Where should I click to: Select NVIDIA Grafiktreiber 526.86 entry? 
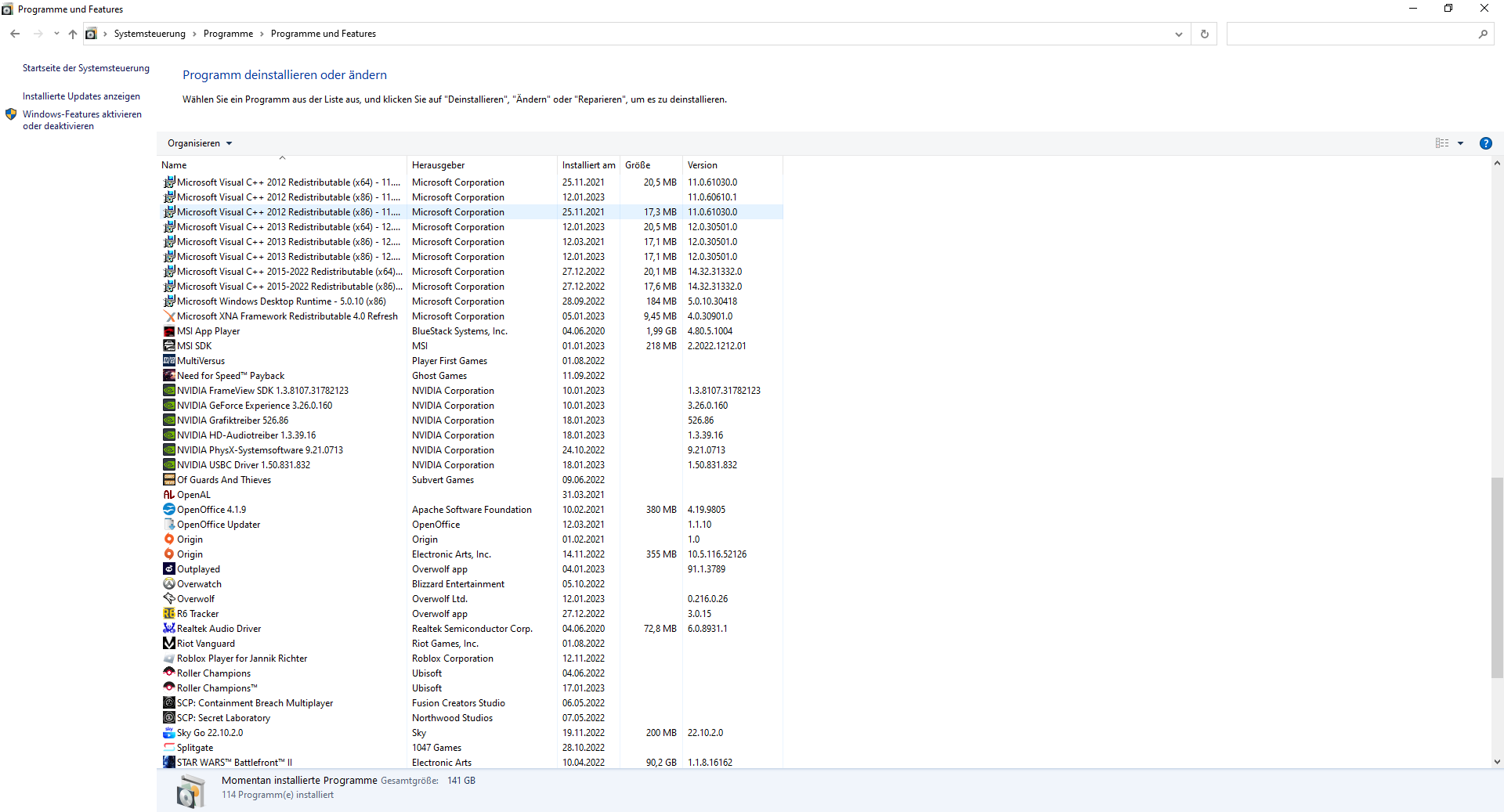click(472, 420)
